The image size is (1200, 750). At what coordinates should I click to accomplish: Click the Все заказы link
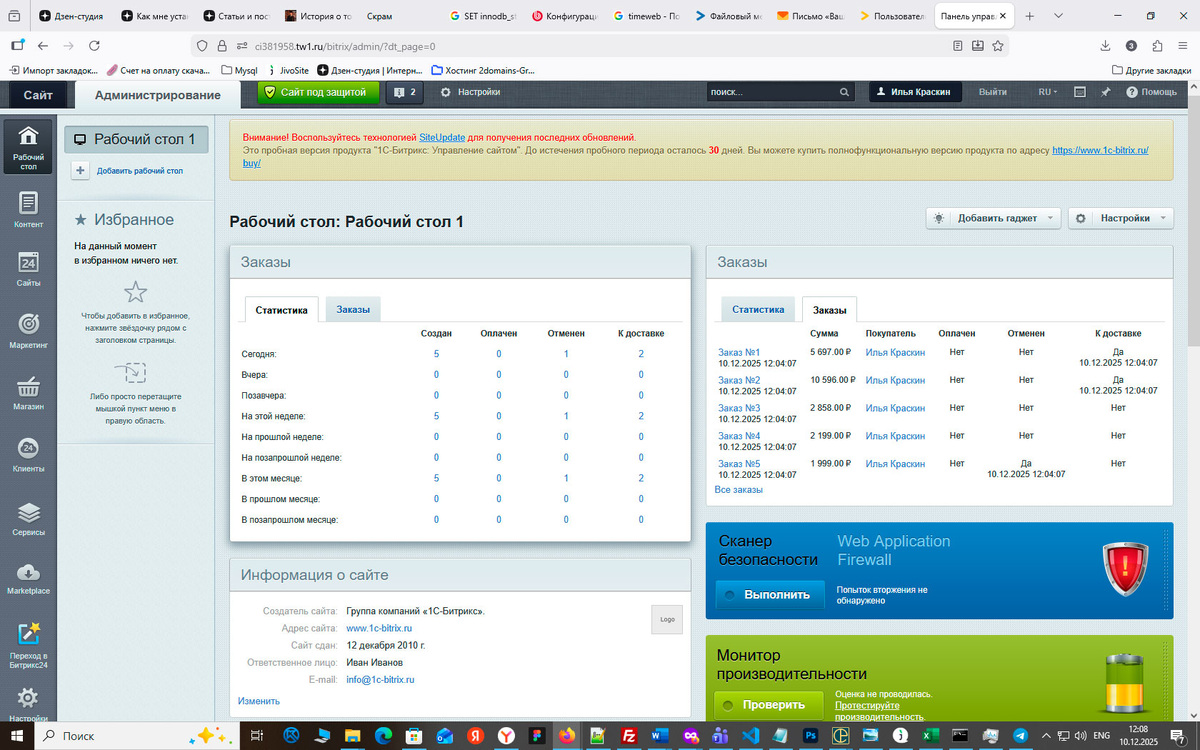[x=739, y=490]
